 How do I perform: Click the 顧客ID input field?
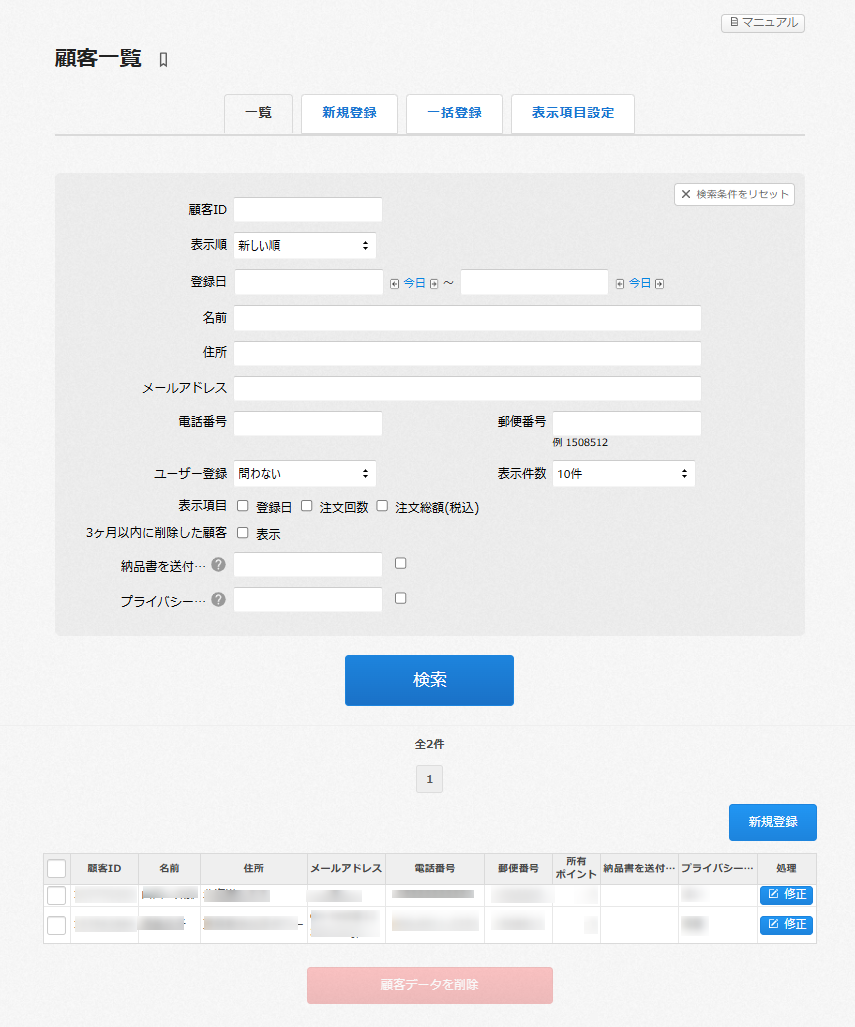[308, 210]
